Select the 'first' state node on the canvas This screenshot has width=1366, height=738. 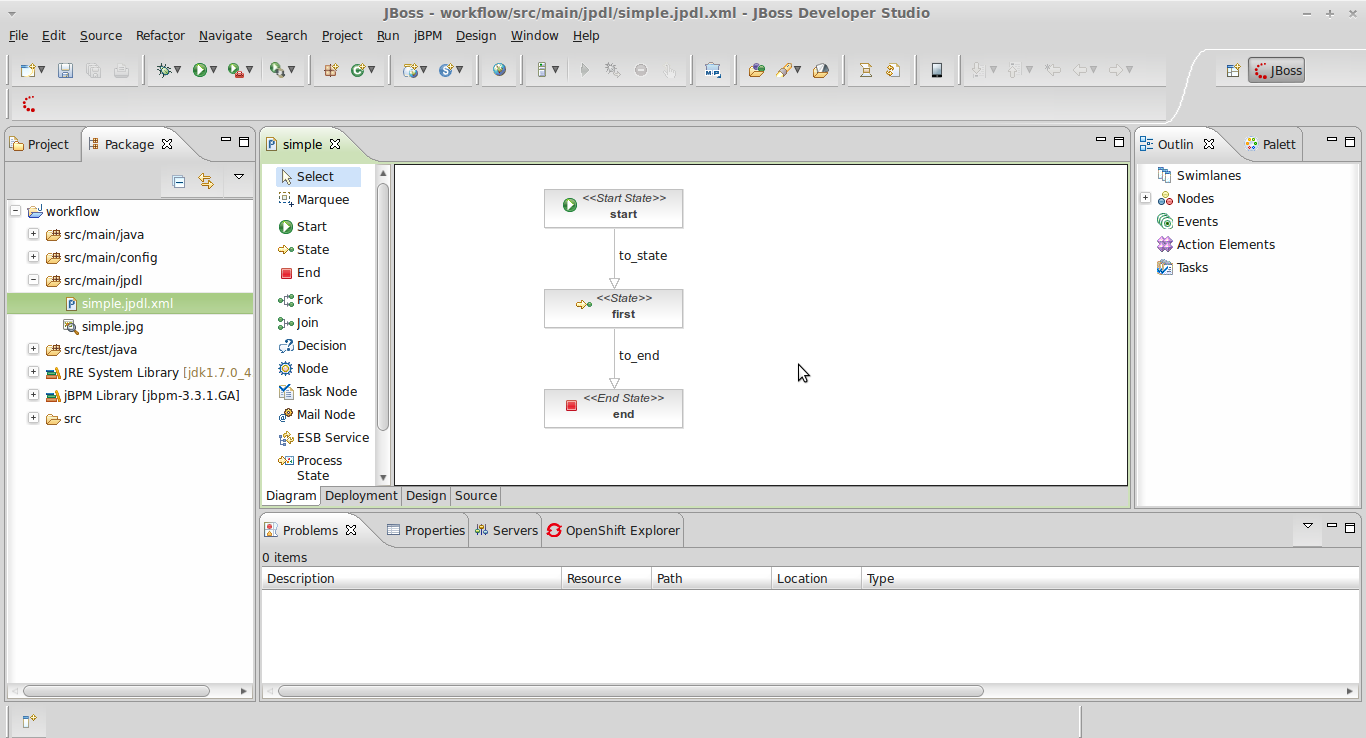tap(613, 308)
